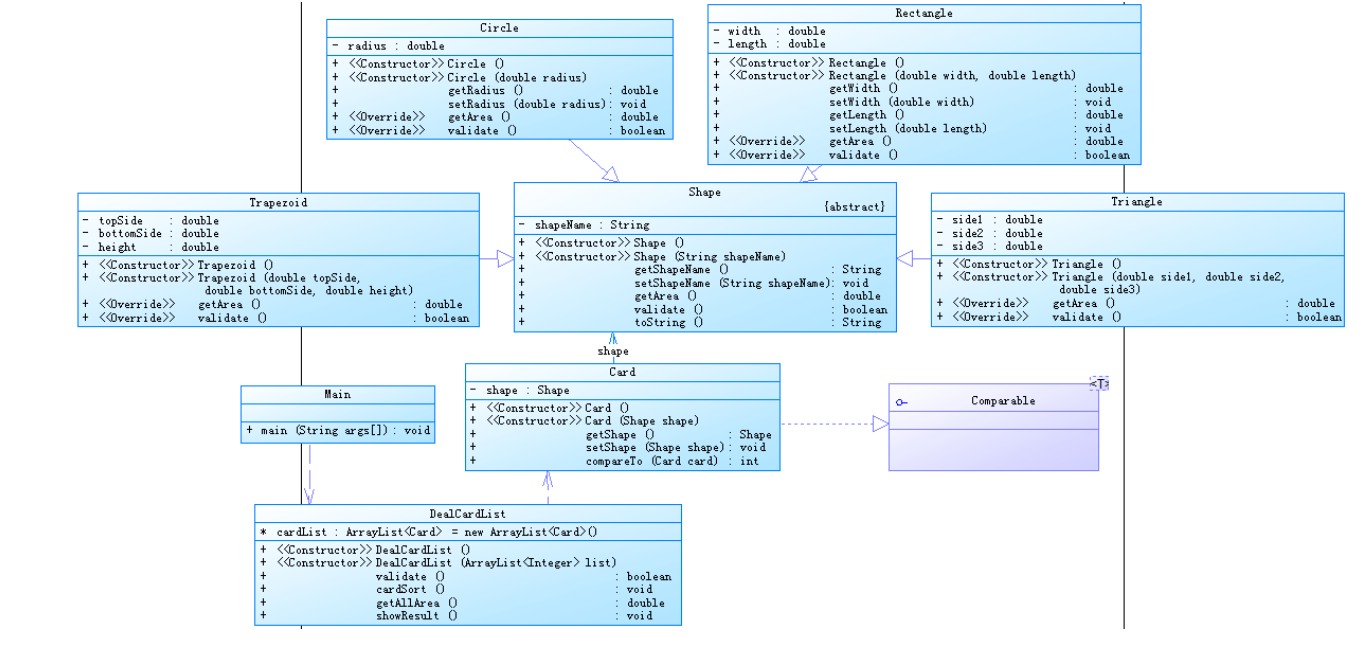The image size is (1367, 647).
Task: Select the Trapezoid class title
Action: [x=278, y=203]
